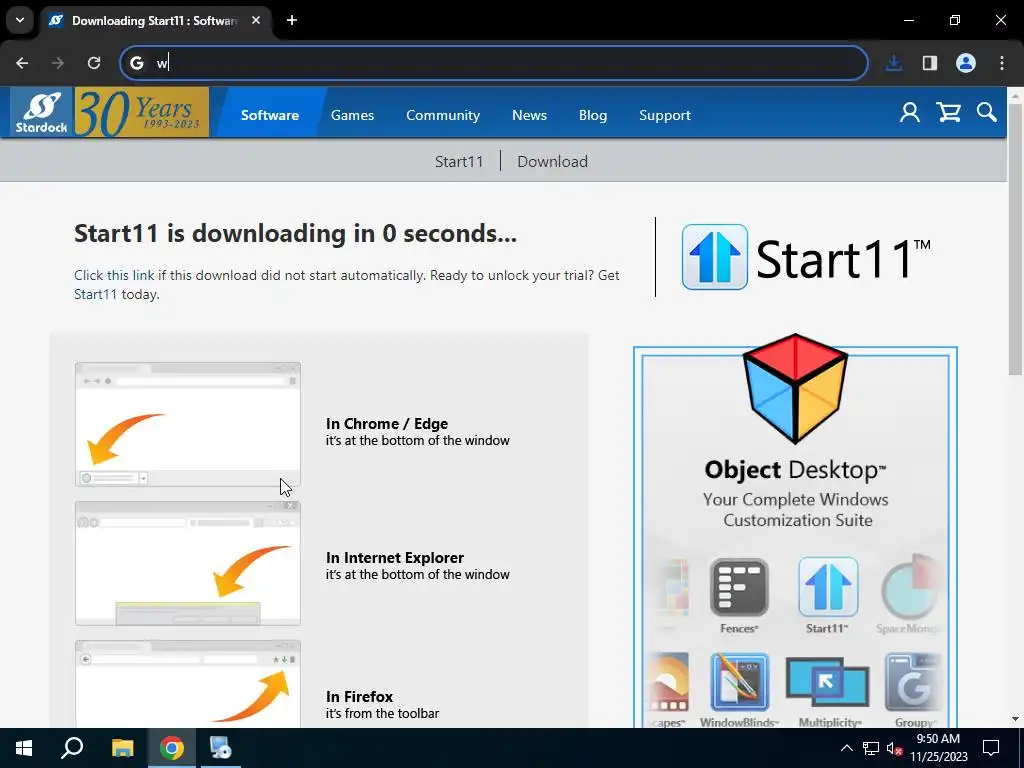Open the Blog nav item
This screenshot has height=768, width=1024.
(x=592, y=115)
